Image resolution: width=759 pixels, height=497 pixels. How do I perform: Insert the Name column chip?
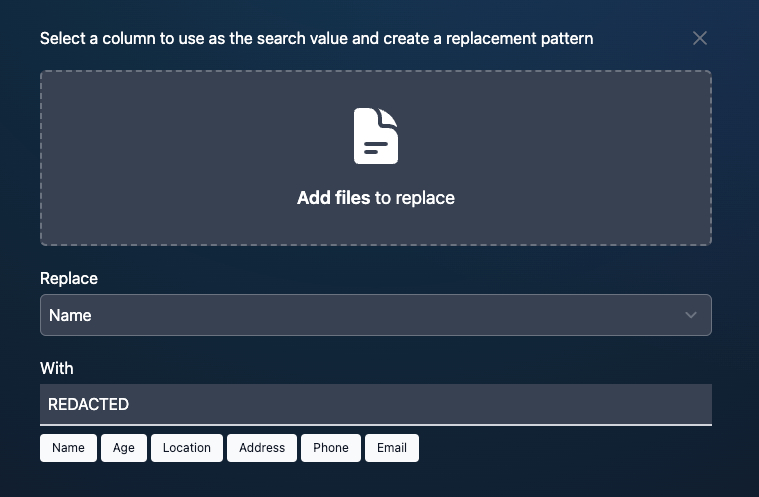tap(68, 448)
